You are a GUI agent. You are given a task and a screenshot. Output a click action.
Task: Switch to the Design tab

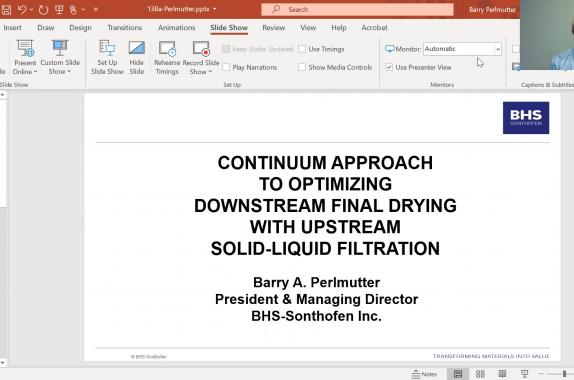(x=81, y=28)
